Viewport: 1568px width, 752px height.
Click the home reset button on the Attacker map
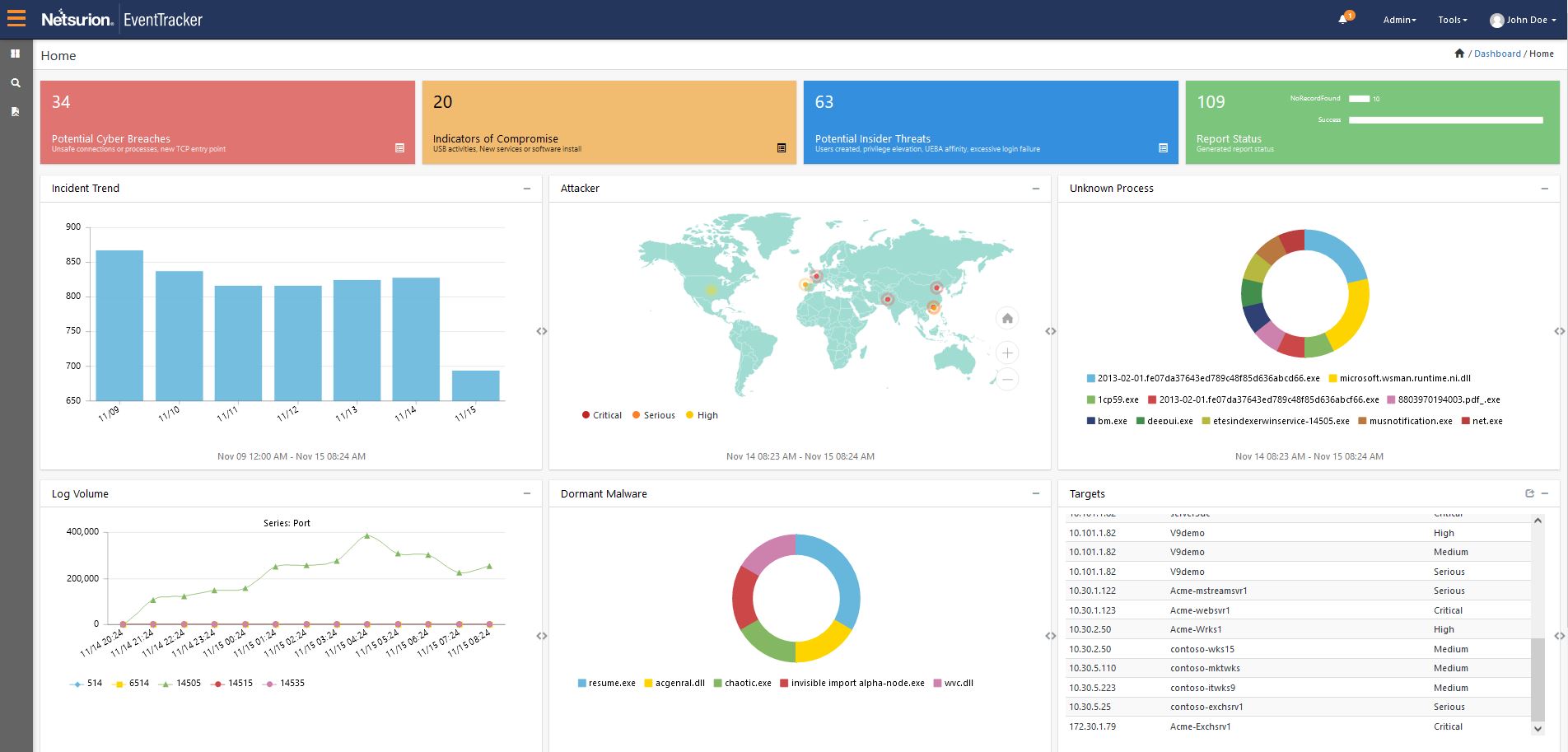tap(1006, 318)
